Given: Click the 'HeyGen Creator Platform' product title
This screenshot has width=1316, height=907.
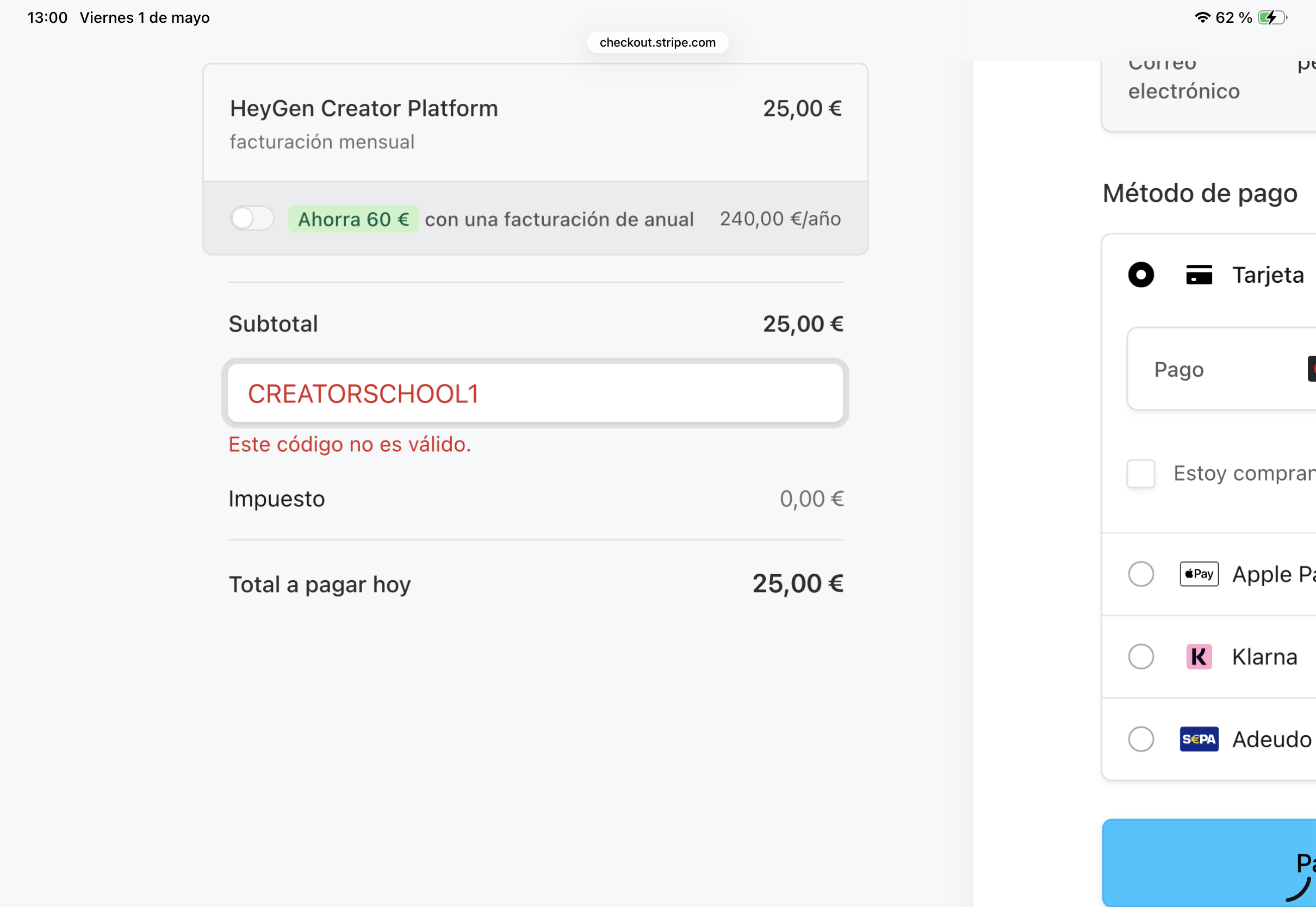Looking at the screenshot, I should coord(364,109).
